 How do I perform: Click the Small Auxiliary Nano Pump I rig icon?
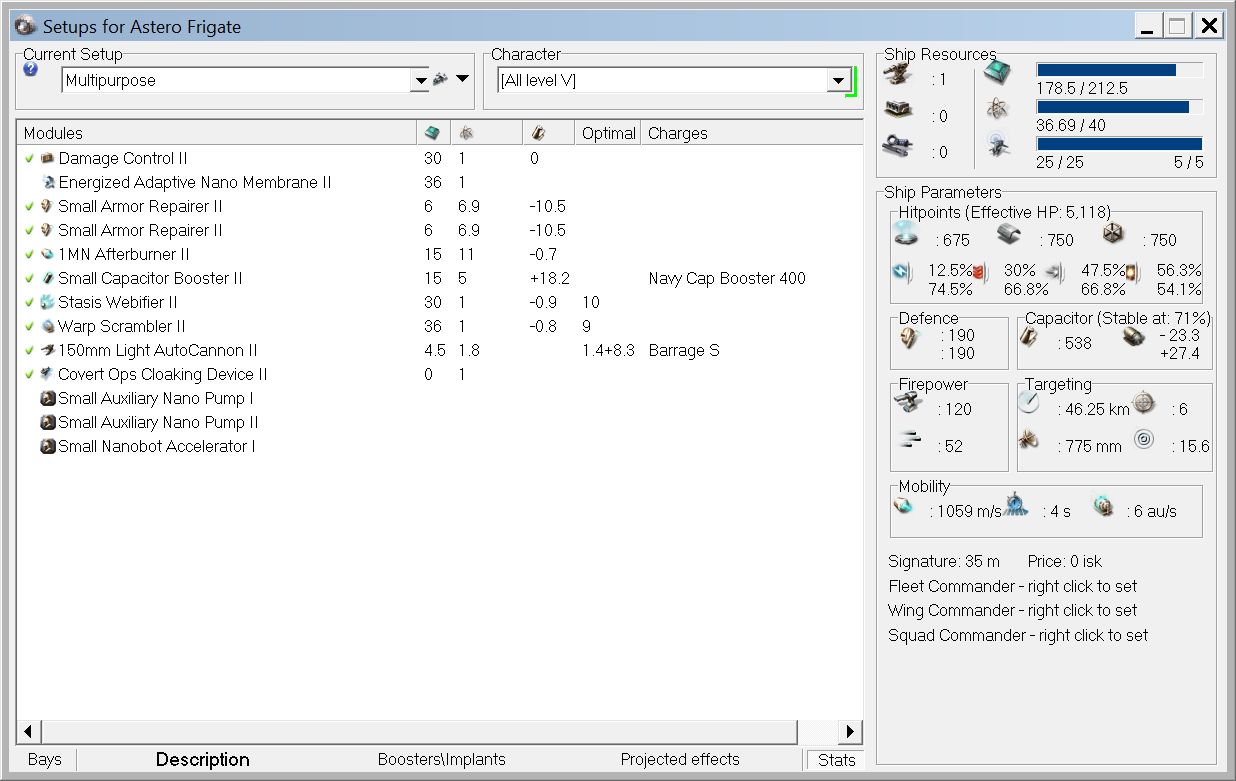click(x=47, y=398)
